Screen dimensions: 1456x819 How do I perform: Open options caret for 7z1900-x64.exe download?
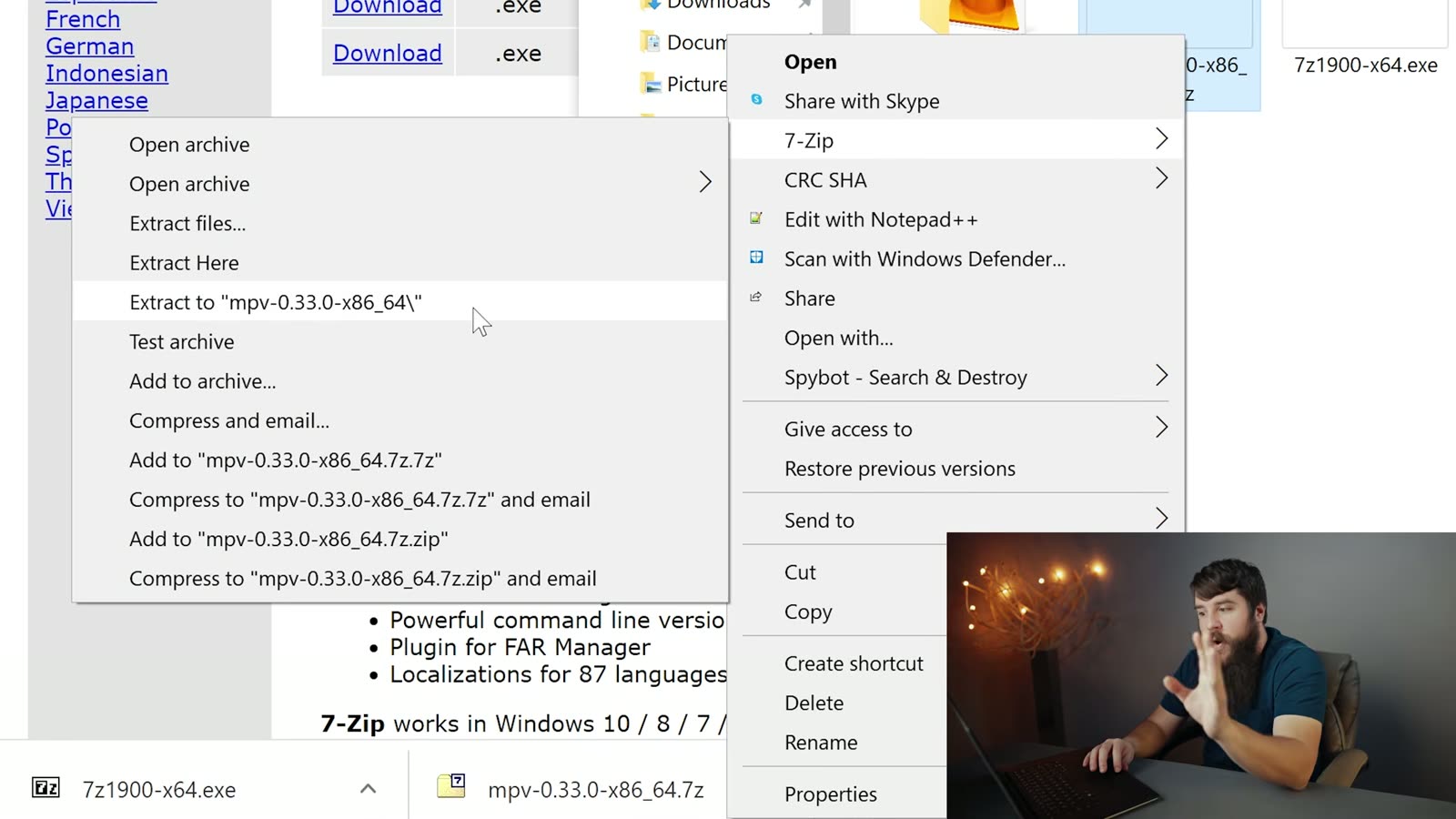(368, 789)
